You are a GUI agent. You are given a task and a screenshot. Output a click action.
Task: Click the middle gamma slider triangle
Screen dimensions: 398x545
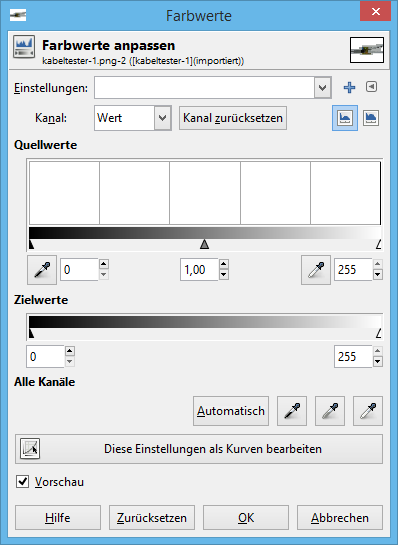(205, 244)
